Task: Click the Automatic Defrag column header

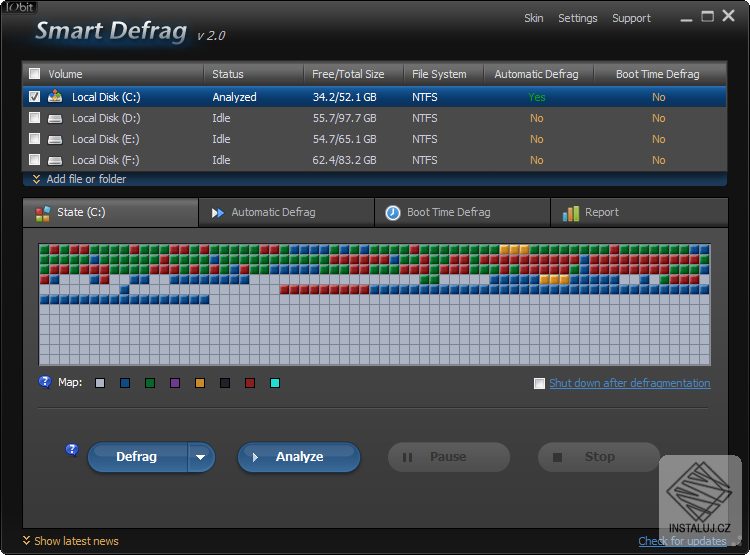Action: click(539, 74)
